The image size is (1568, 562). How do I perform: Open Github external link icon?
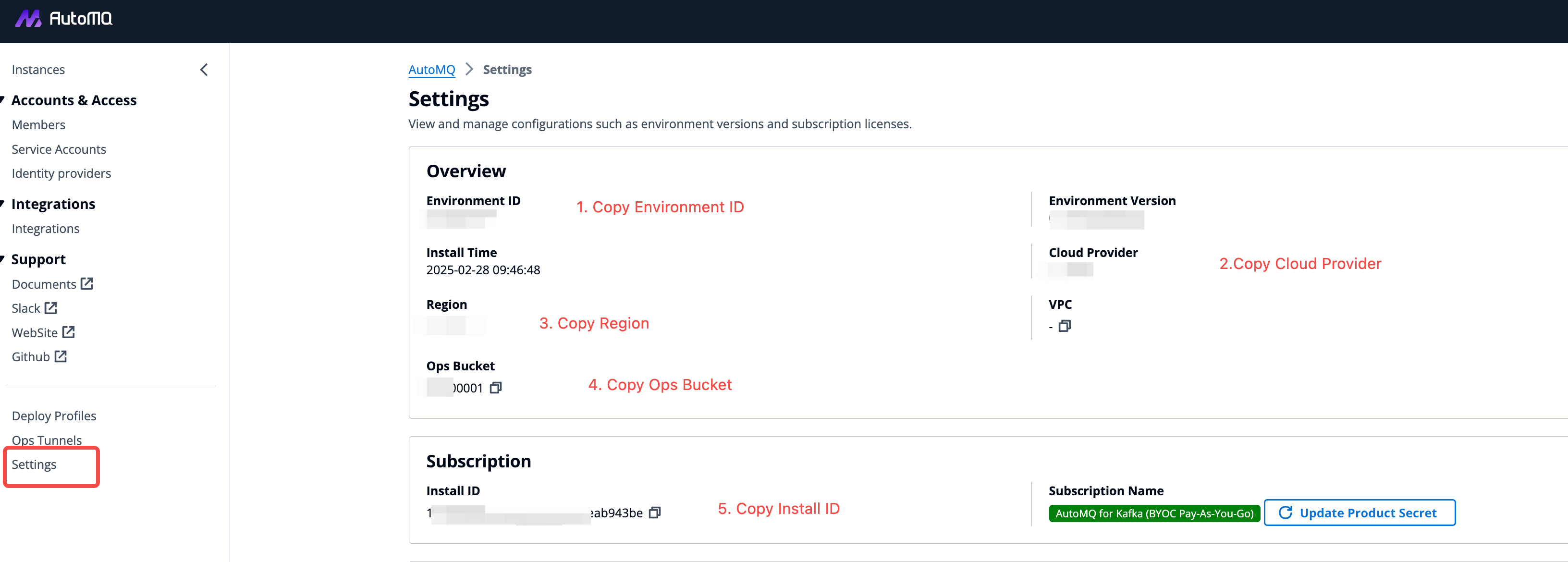[x=61, y=357]
